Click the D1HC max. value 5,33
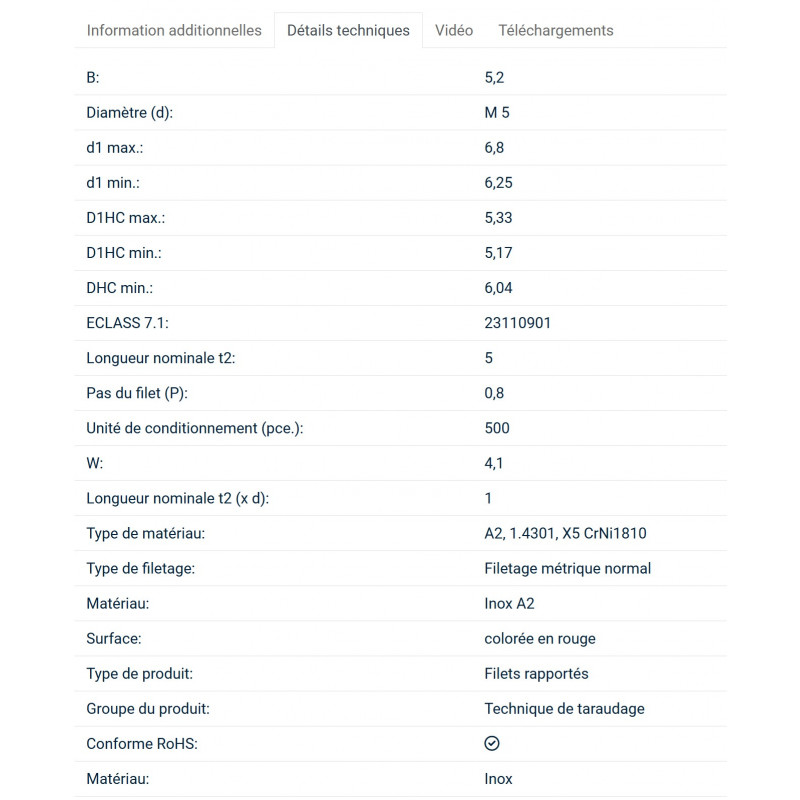 498,218
